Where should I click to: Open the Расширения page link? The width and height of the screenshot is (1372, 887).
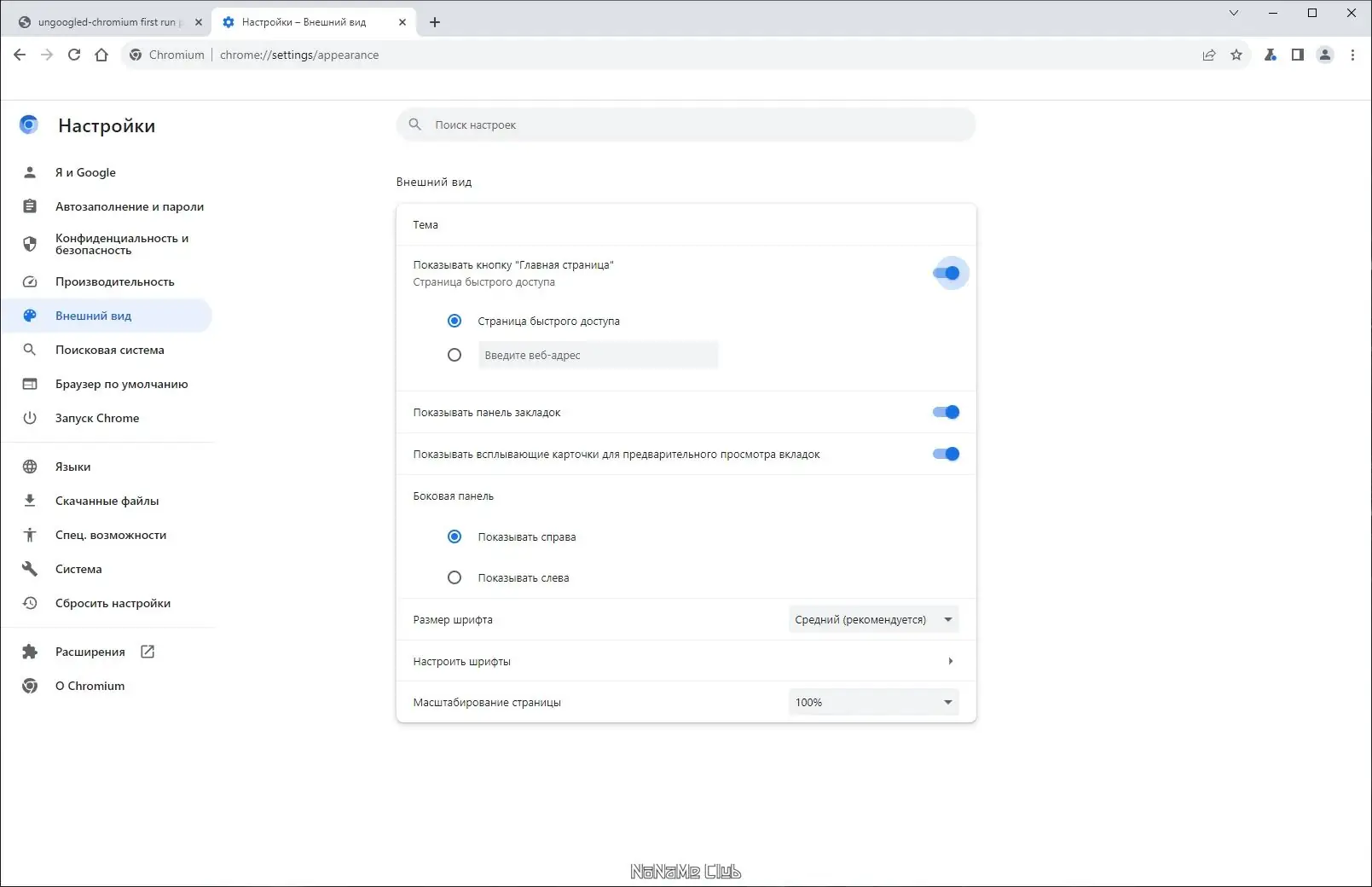point(90,651)
